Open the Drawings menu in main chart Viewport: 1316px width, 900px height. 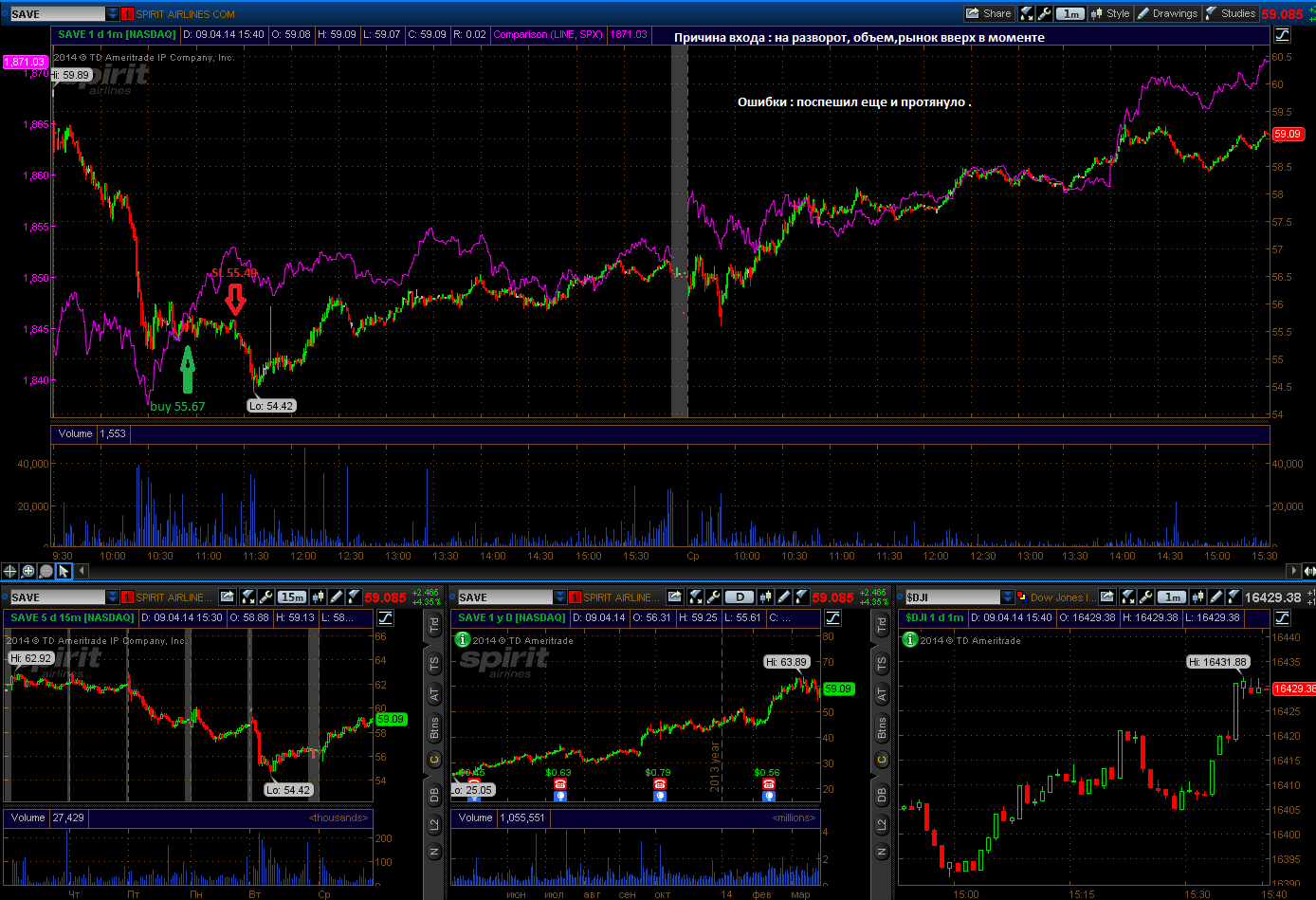pyautogui.click(x=1167, y=13)
